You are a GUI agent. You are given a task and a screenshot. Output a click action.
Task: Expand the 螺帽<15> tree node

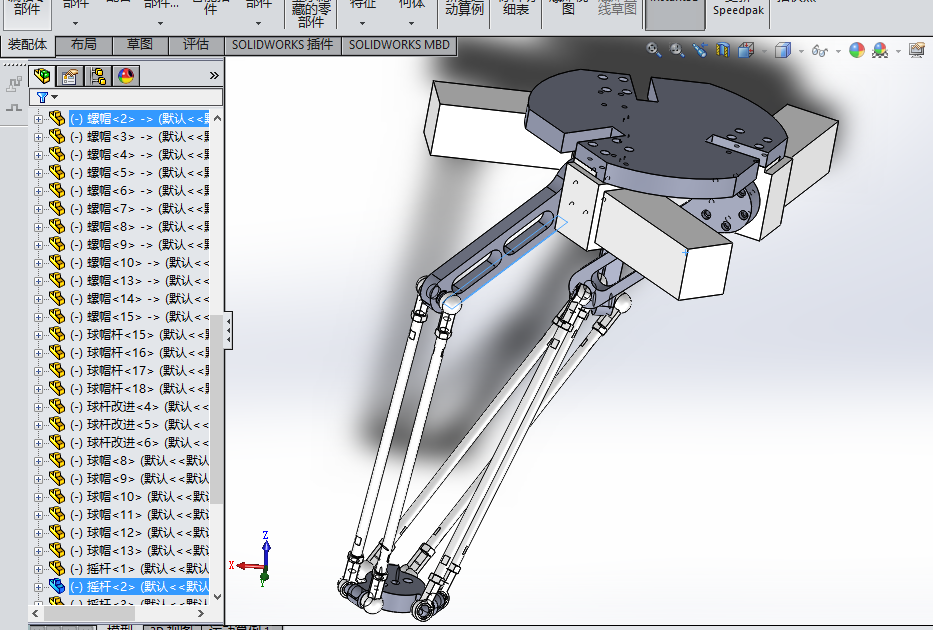tap(39, 317)
